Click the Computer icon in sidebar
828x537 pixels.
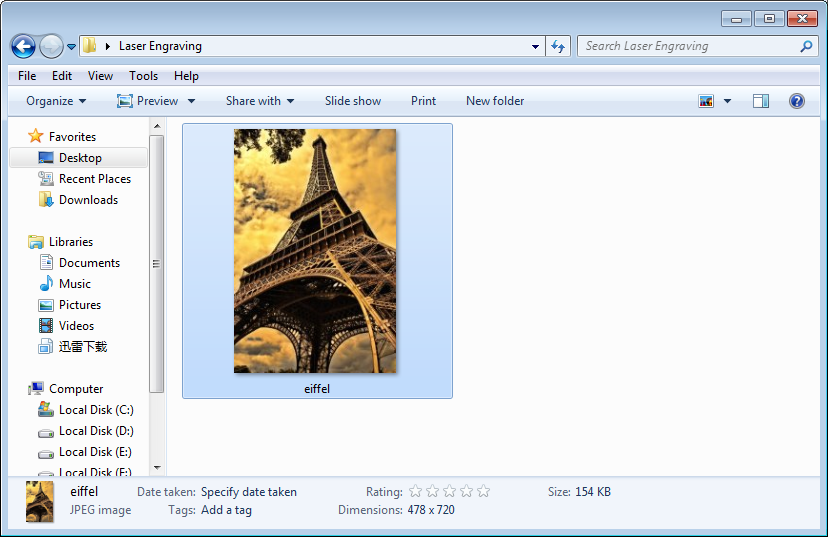click(36, 389)
